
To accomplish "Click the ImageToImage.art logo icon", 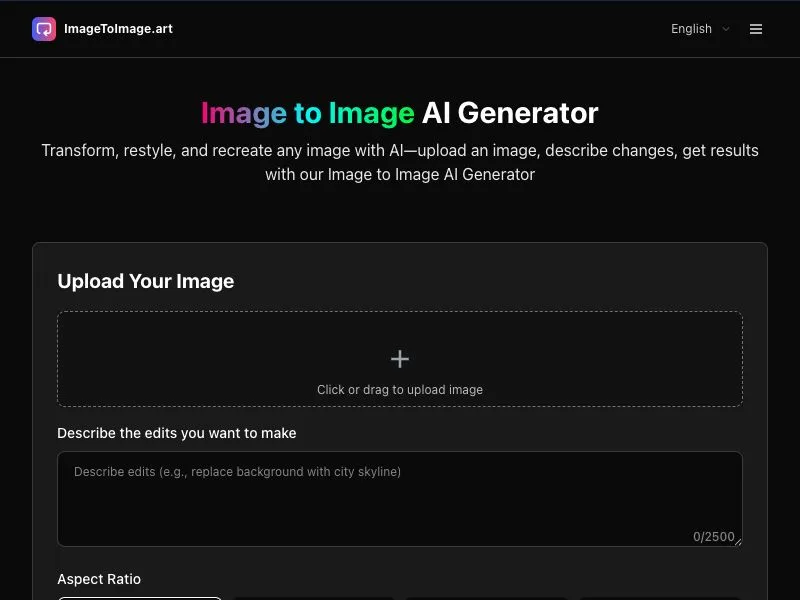I will (x=44, y=29).
